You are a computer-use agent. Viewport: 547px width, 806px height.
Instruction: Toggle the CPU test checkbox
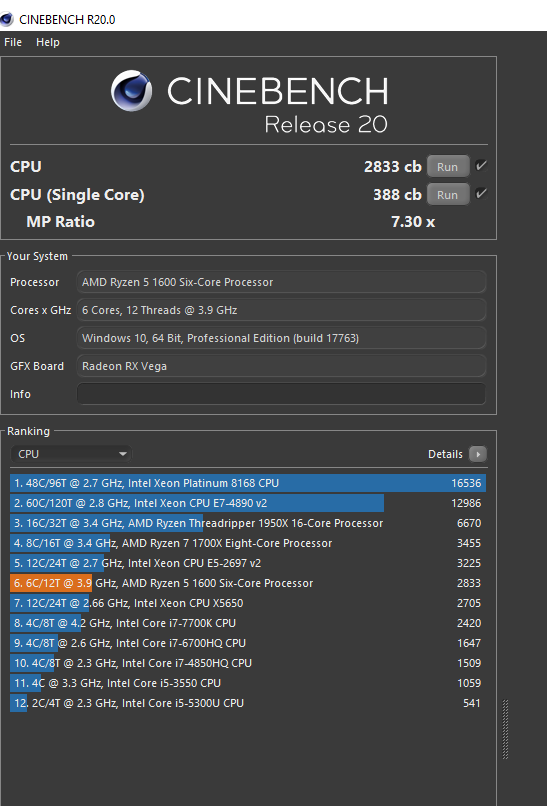481,166
